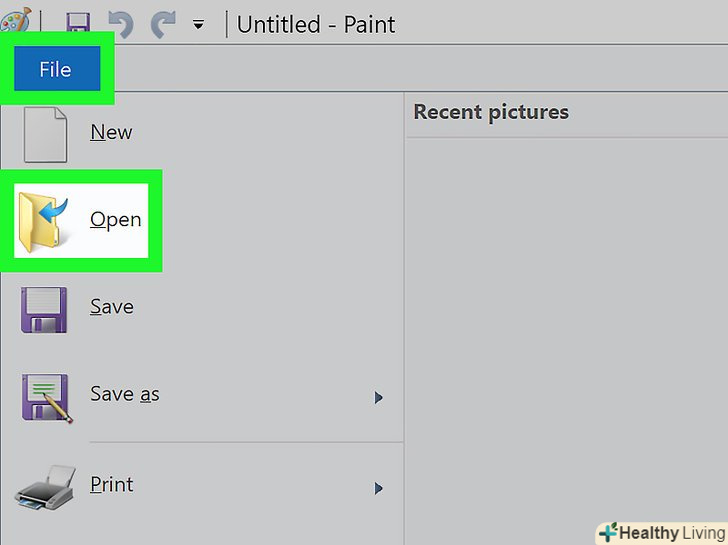Choose the Print menu entry text
This screenshot has width=728, height=545.
click(x=111, y=484)
